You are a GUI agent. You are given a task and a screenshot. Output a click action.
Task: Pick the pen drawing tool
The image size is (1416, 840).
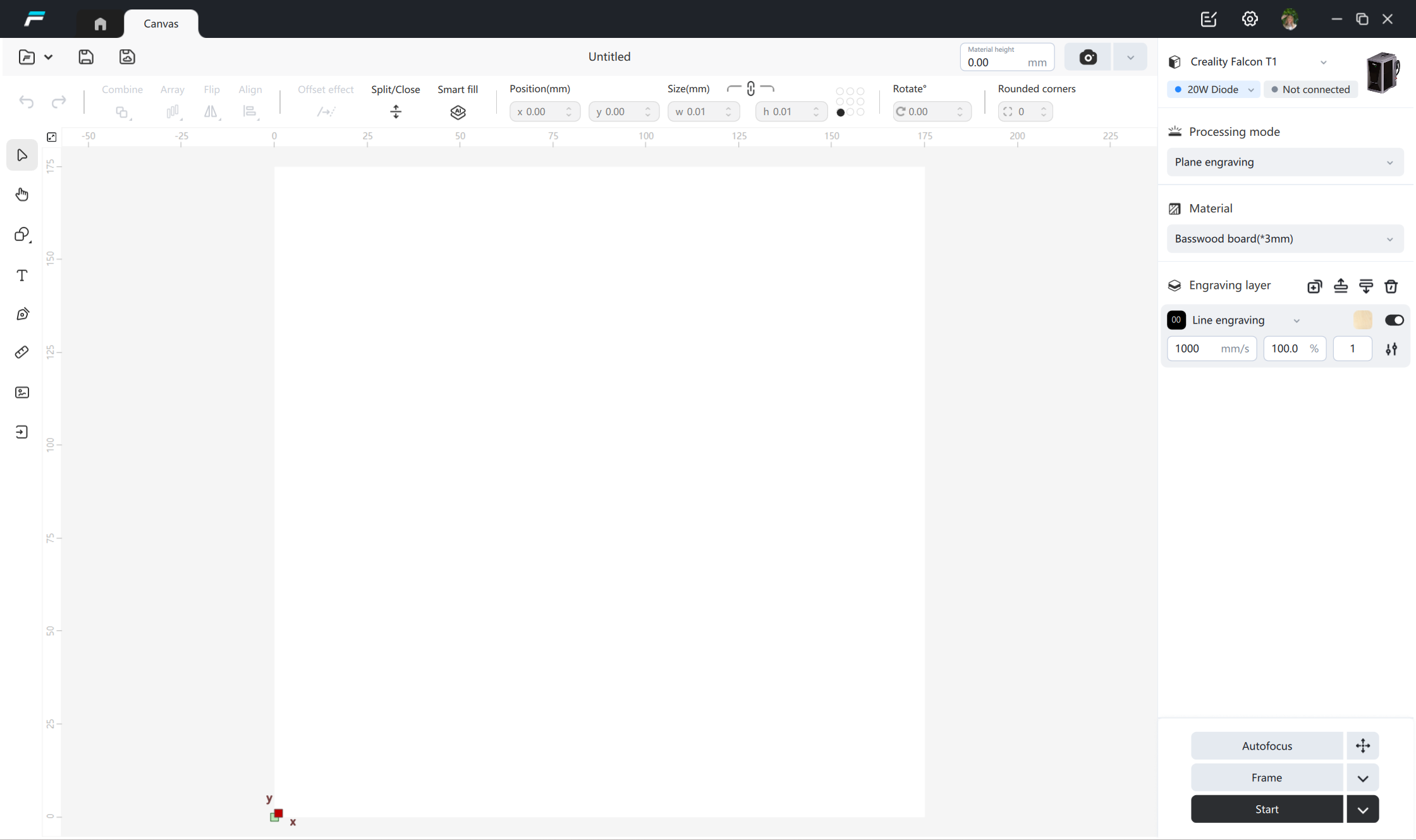22,314
